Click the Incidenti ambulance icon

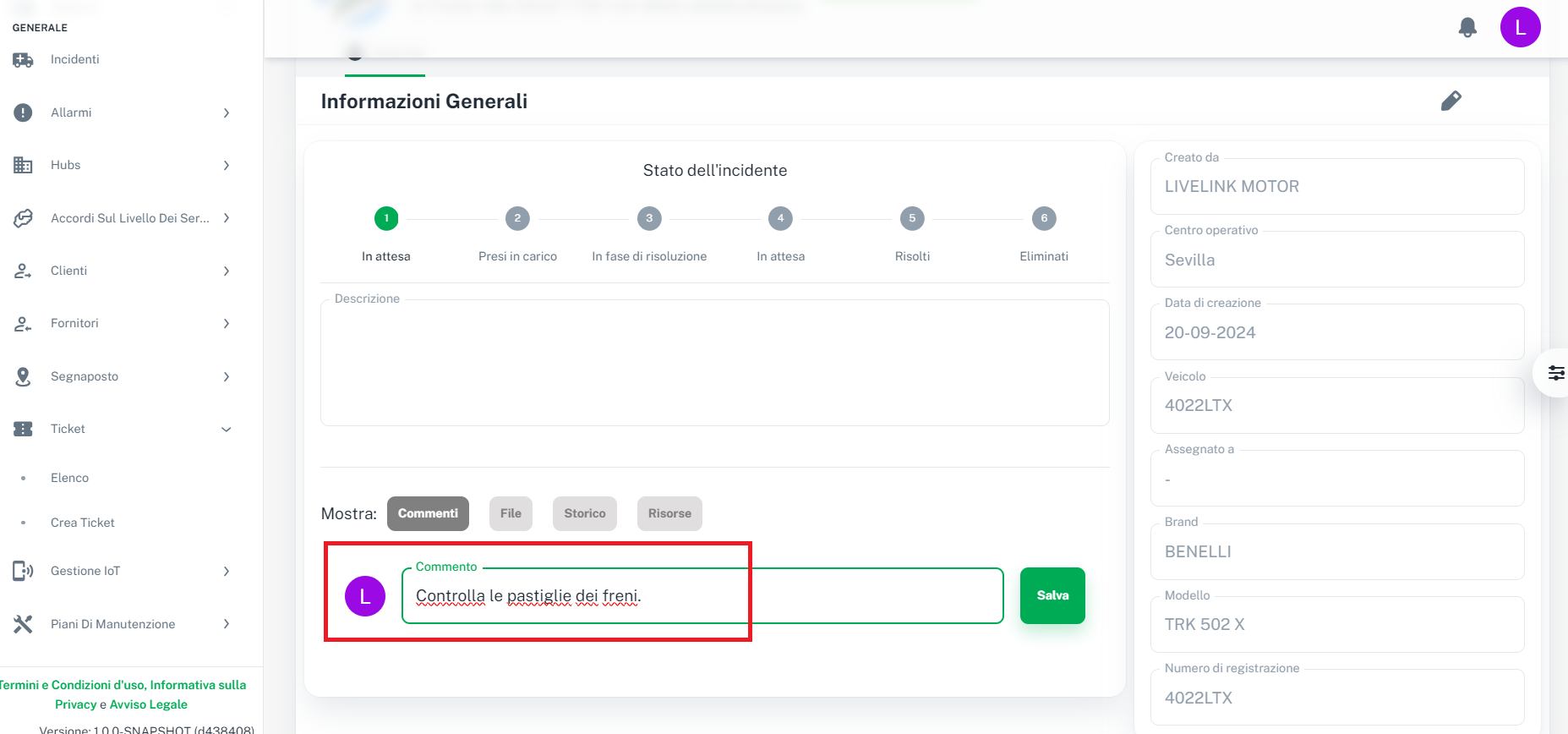pyautogui.click(x=23, y=60)
